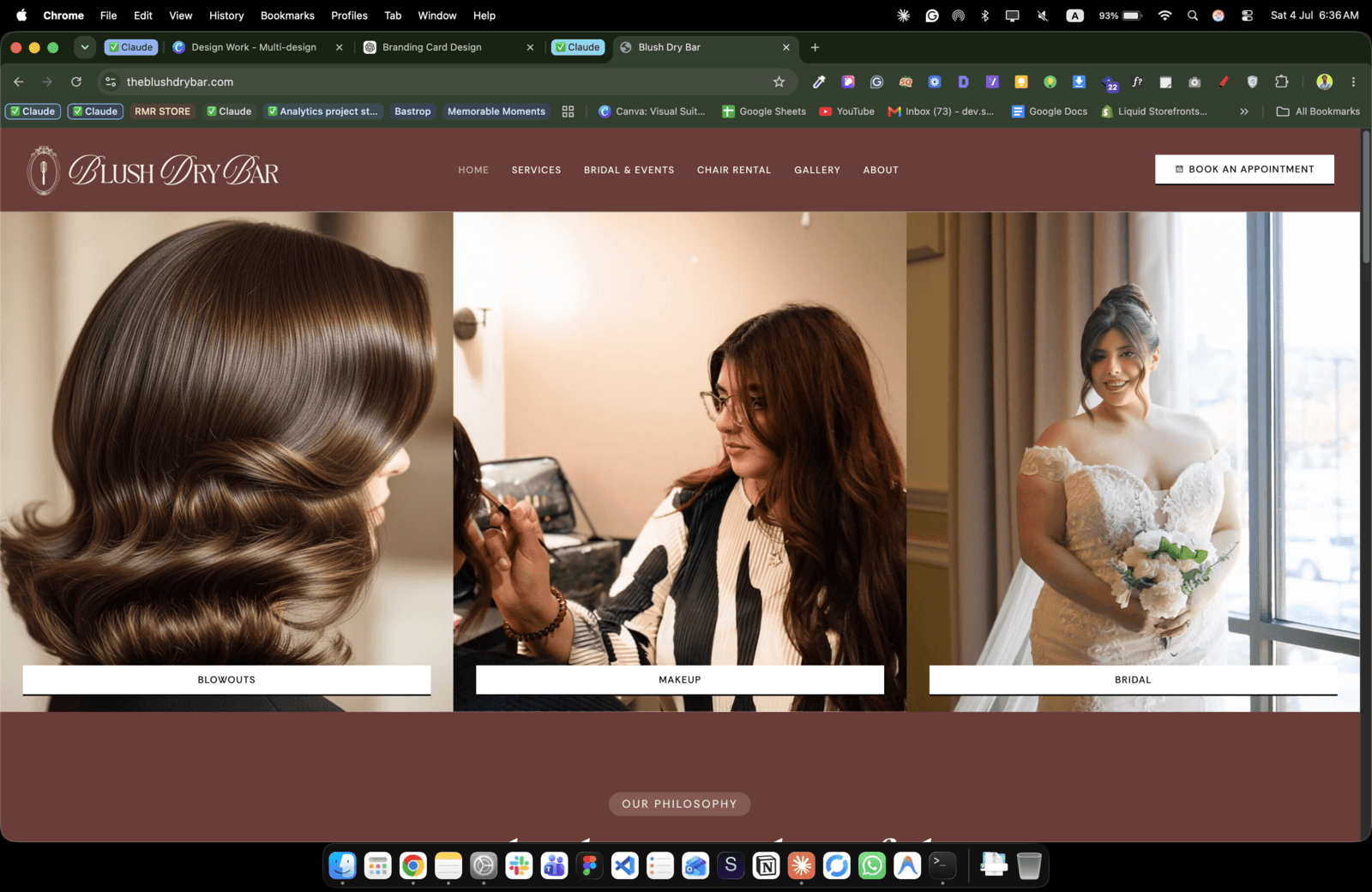
Task: Click the download arrow extension icon
Action: point(1079,81)
